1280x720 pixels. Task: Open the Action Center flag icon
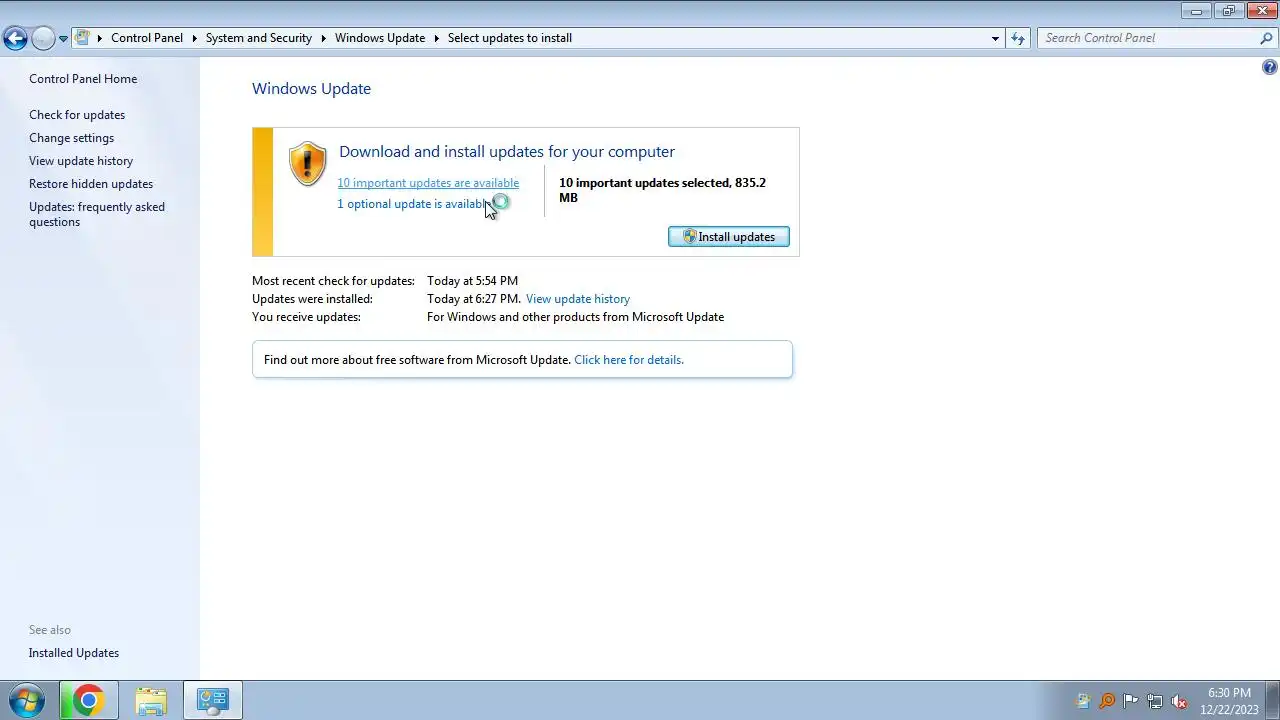1131,701
